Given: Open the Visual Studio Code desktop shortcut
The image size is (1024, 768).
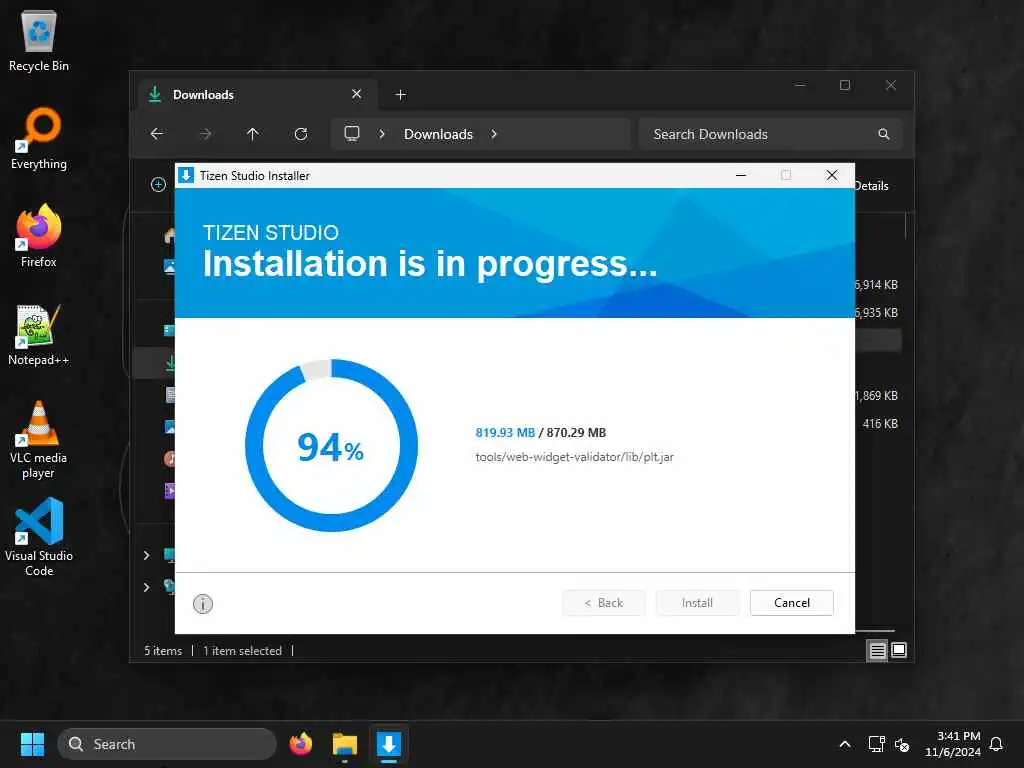Looking at the screenshot, I should pos(39,537).
